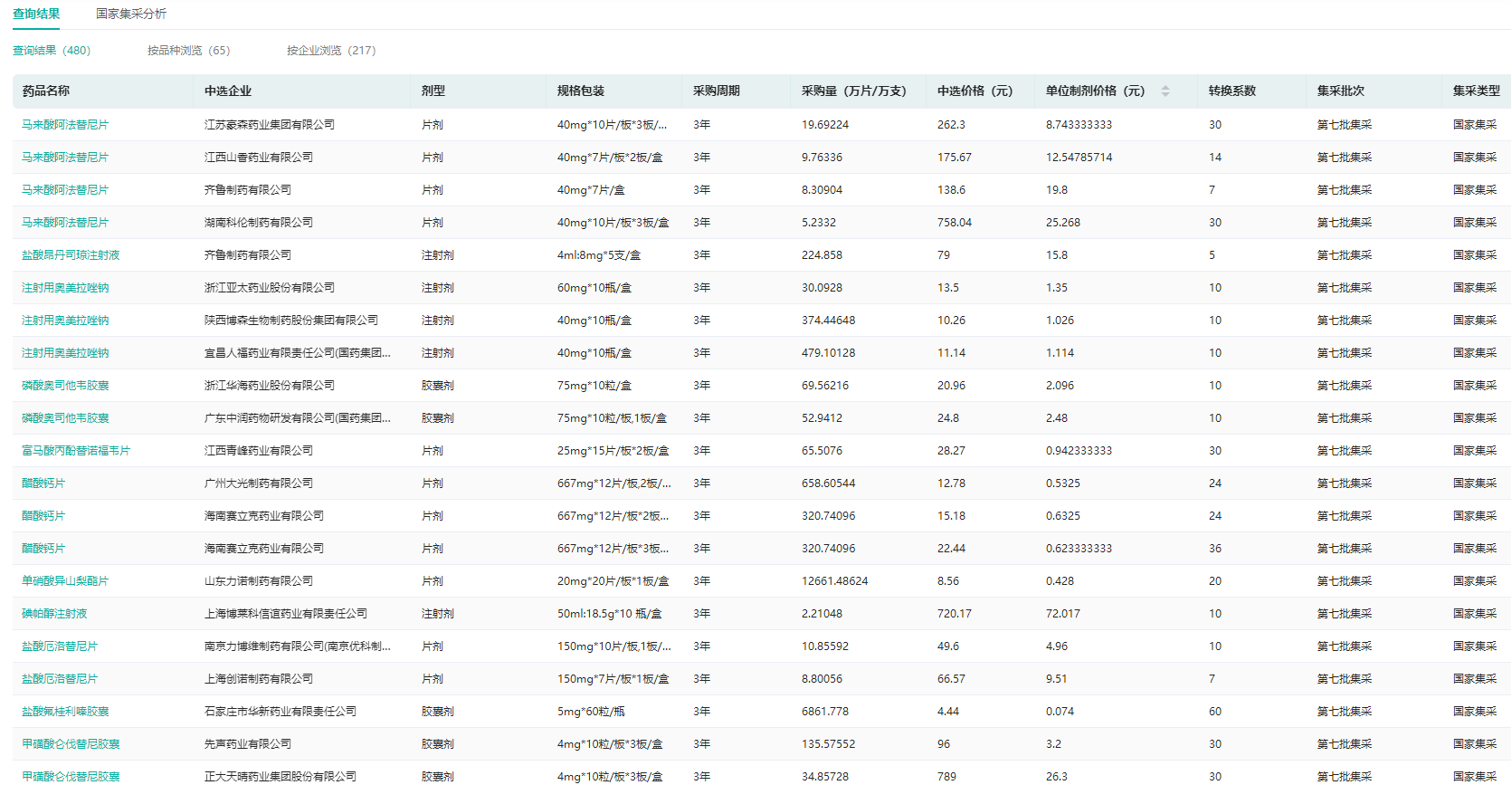
Task: Open 马来酸阿法替尼片 in the 湖南科伦制药 row
Action: click(65, 223)
